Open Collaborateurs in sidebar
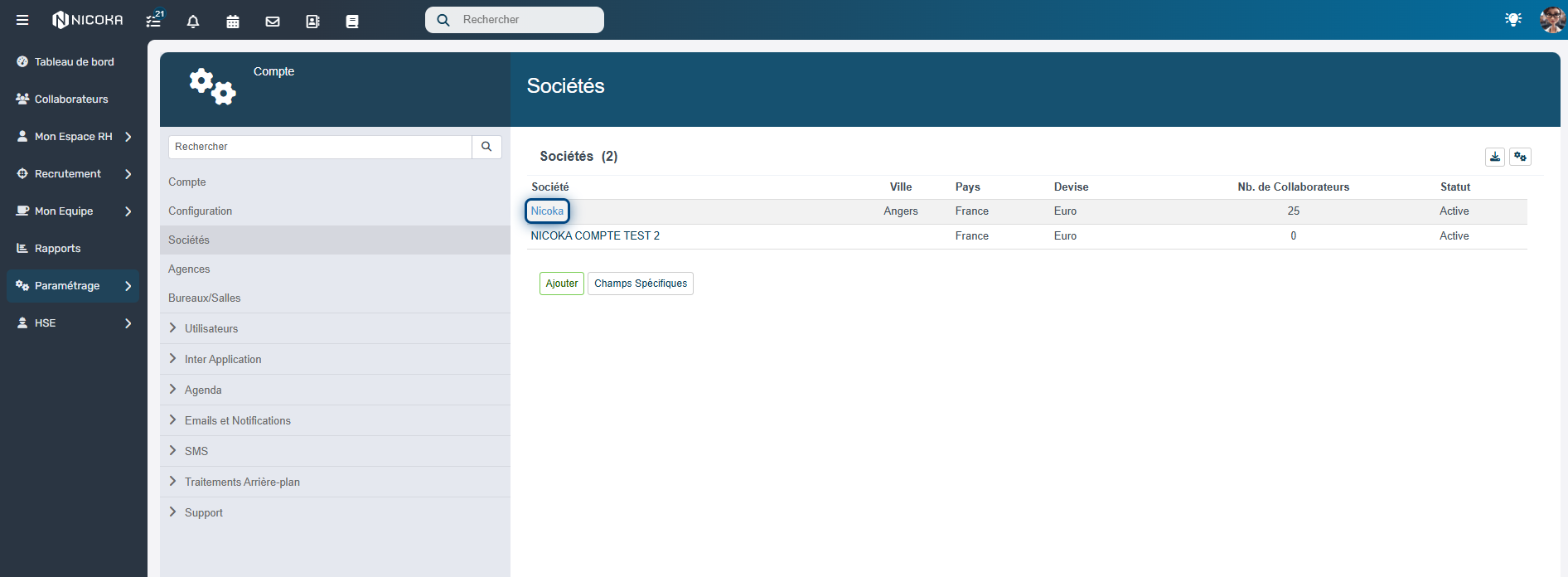 pos(73,99)
